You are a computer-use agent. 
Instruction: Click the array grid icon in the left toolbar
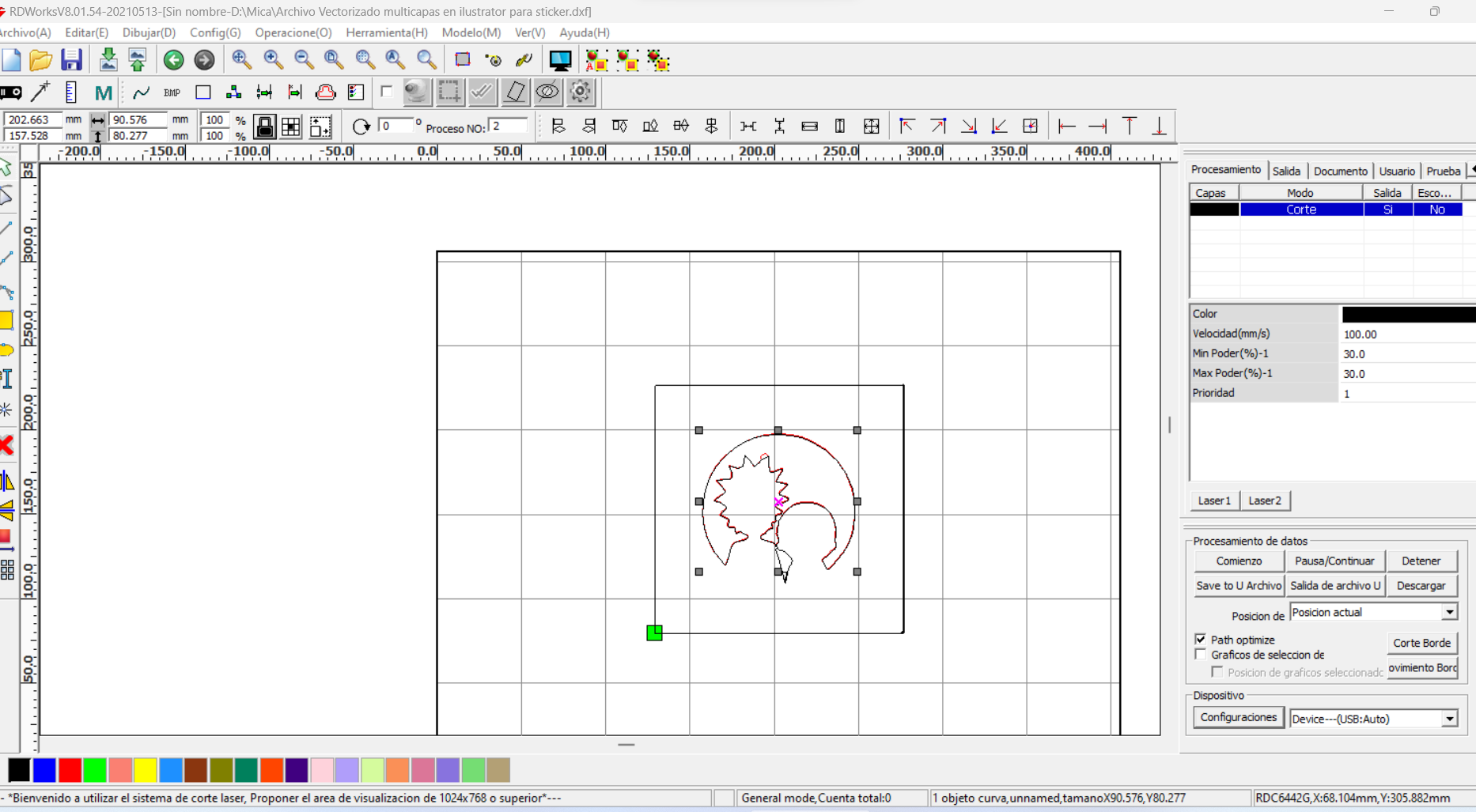tap(7, 569)
